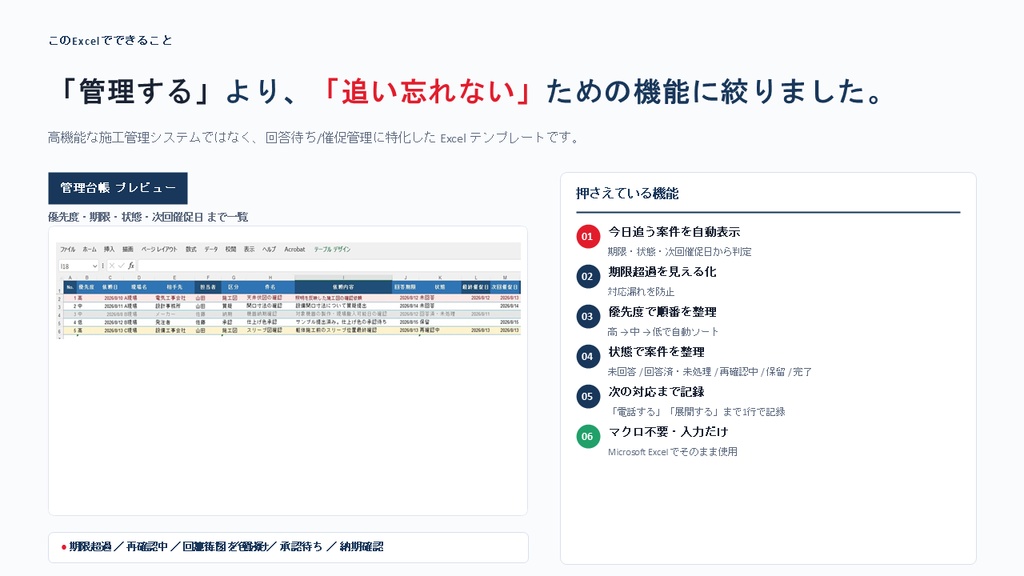Image resolution: width=1024 pixels, height=576 pixels.
Task: Click the red 追い忘れない headline text
Action: pos(428,91)
